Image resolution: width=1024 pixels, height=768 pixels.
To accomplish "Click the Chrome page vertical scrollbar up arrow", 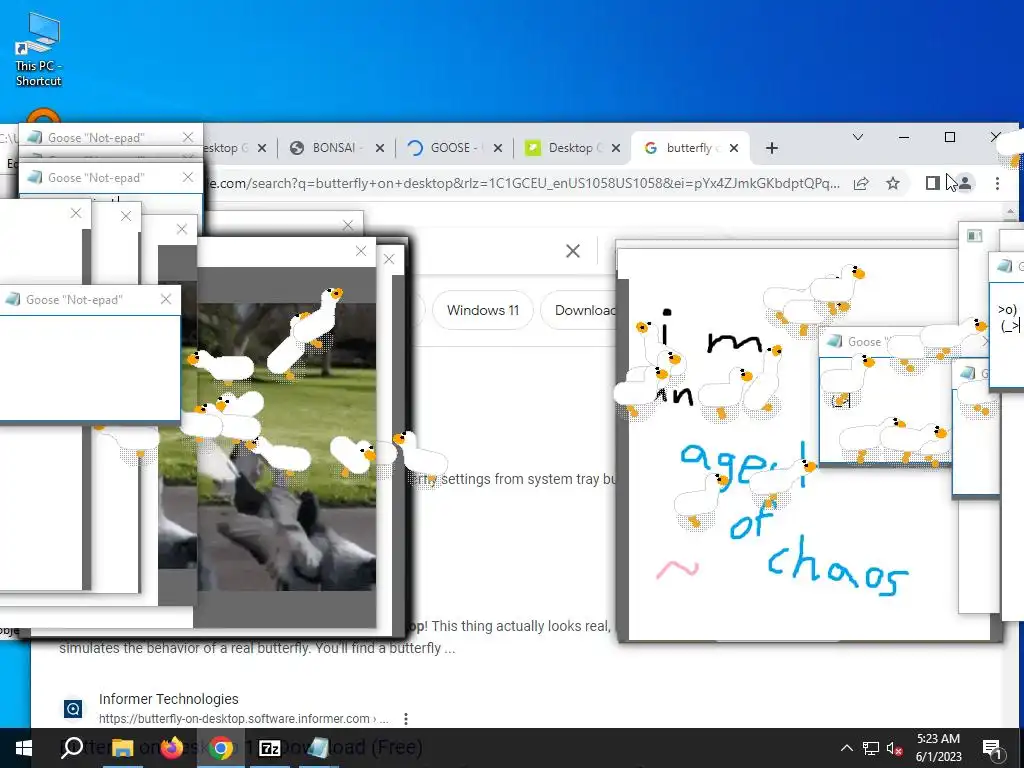I will 1011,212.
